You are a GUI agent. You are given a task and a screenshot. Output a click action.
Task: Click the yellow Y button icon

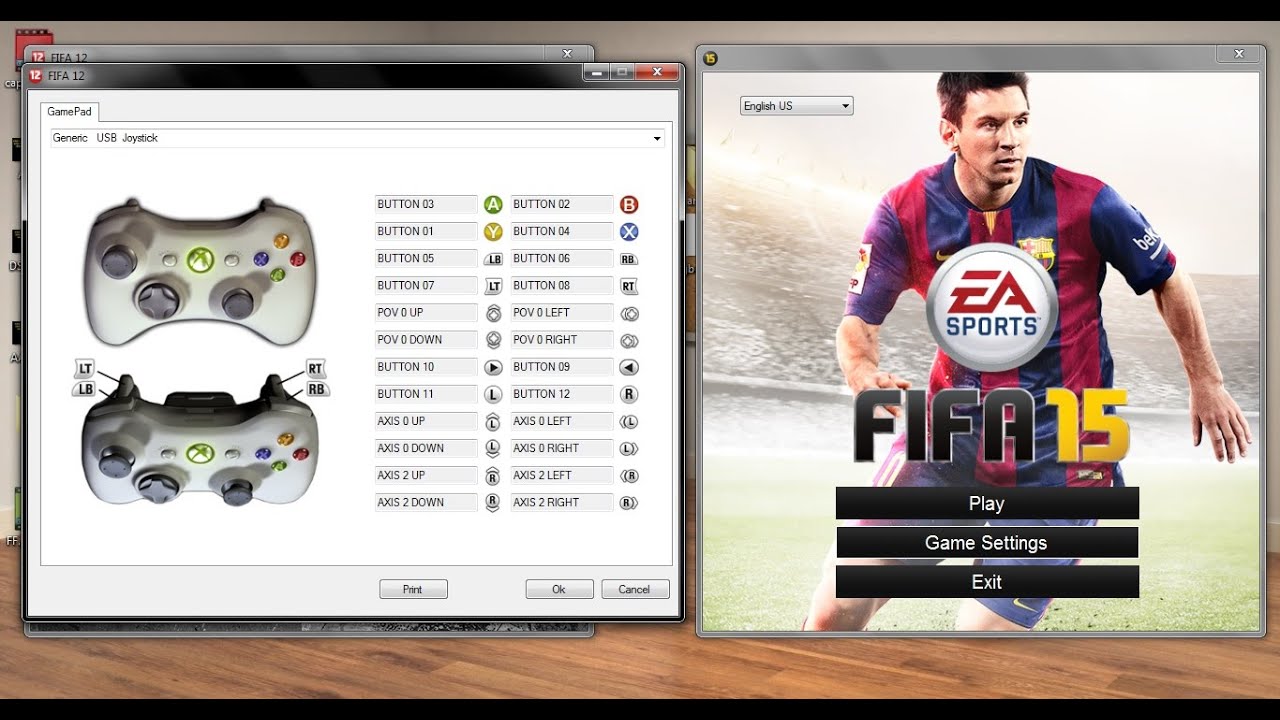click(x=493, y=231)
